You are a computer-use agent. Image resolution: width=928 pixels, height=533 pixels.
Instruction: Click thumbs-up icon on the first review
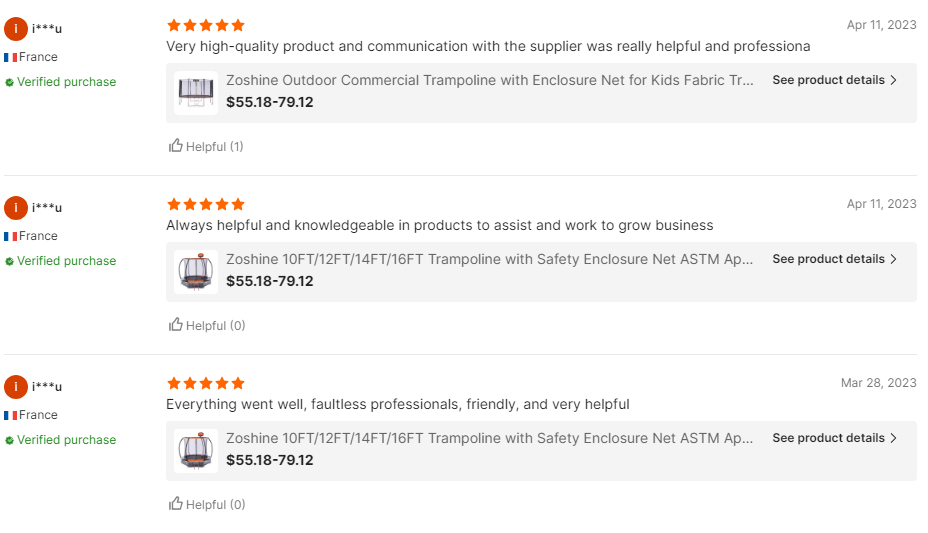click(176, 146)
